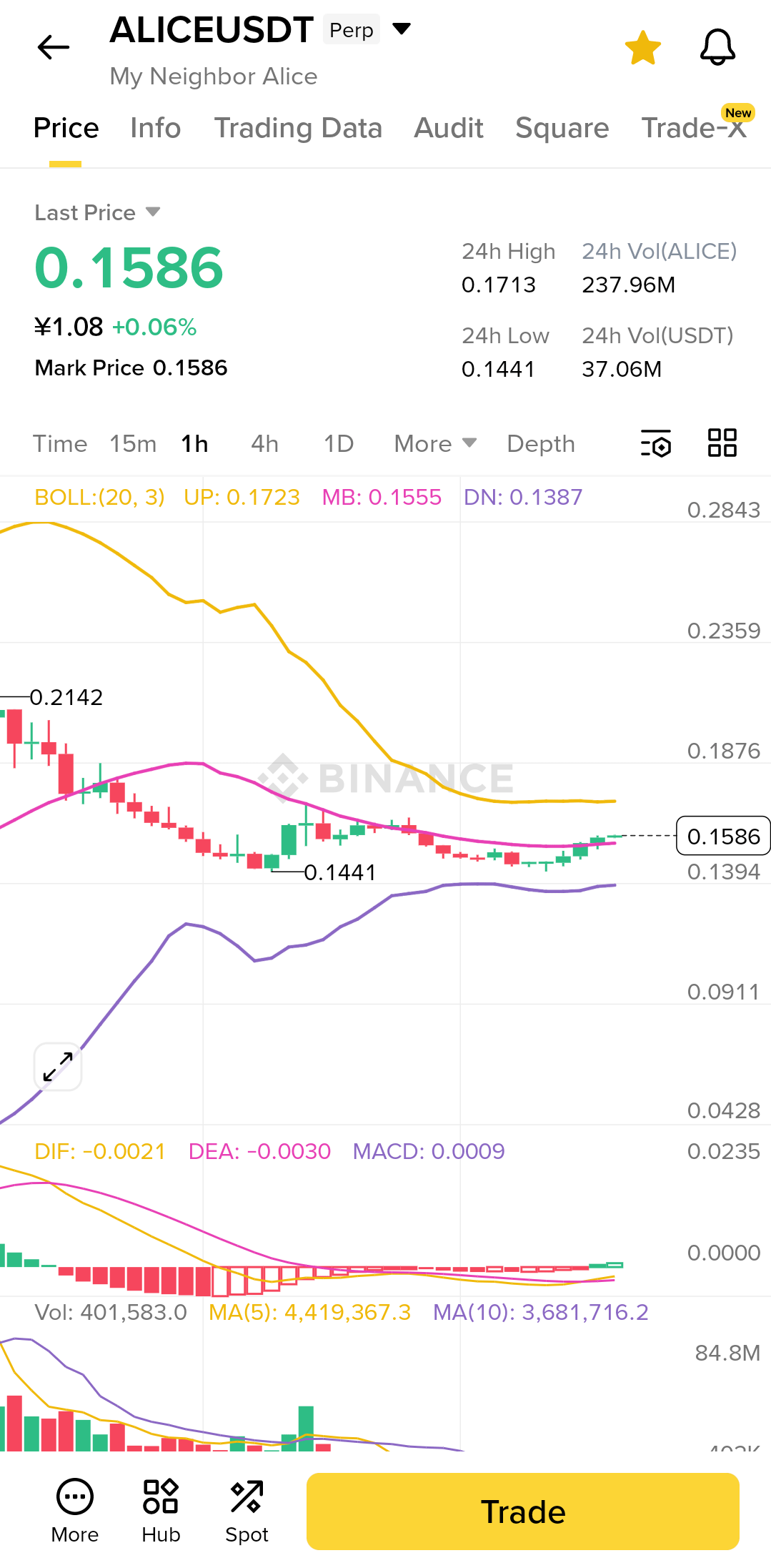Image resolution: width=771 pixels, height=1568 pixels.
Task: Click the 0.2142 high marker on chart
Action: [x=66, y=698]
